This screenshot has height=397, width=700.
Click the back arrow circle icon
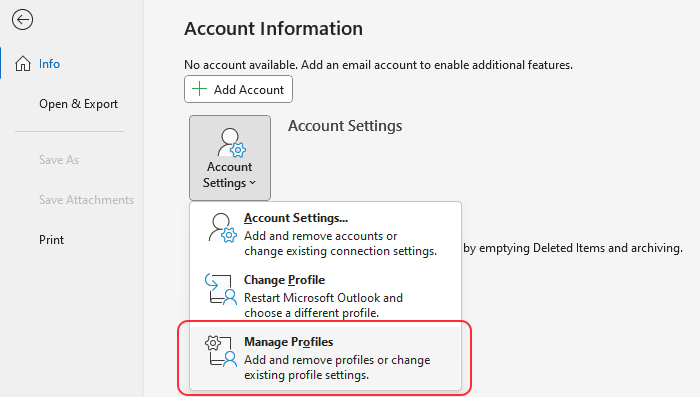coord(22,20)
